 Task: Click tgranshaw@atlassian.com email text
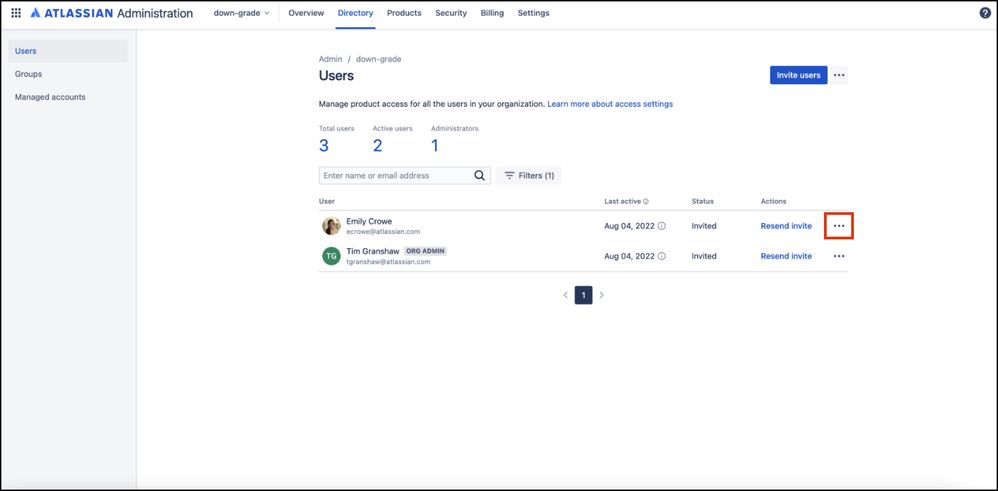[x=388, y=262]
